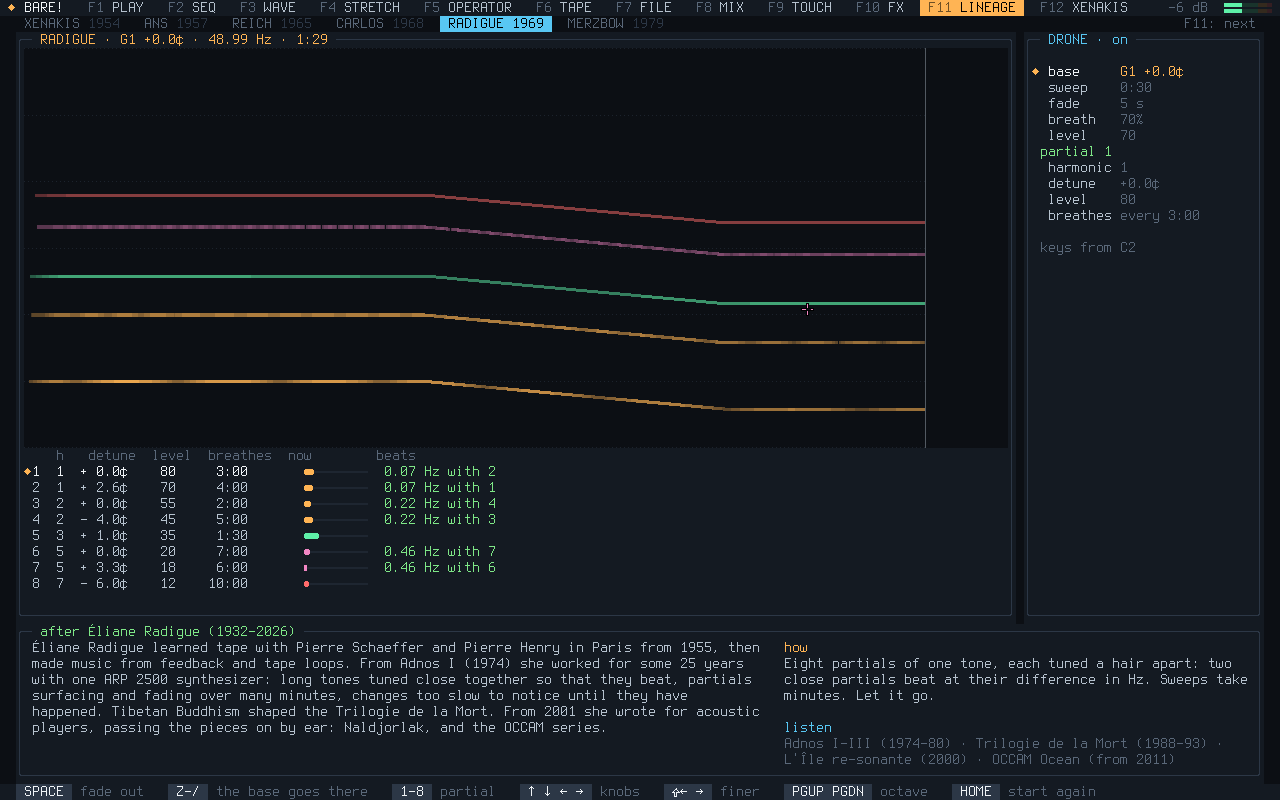Click the BARE! diamond logo icon

pyautogui.click(x=11, y=7)
